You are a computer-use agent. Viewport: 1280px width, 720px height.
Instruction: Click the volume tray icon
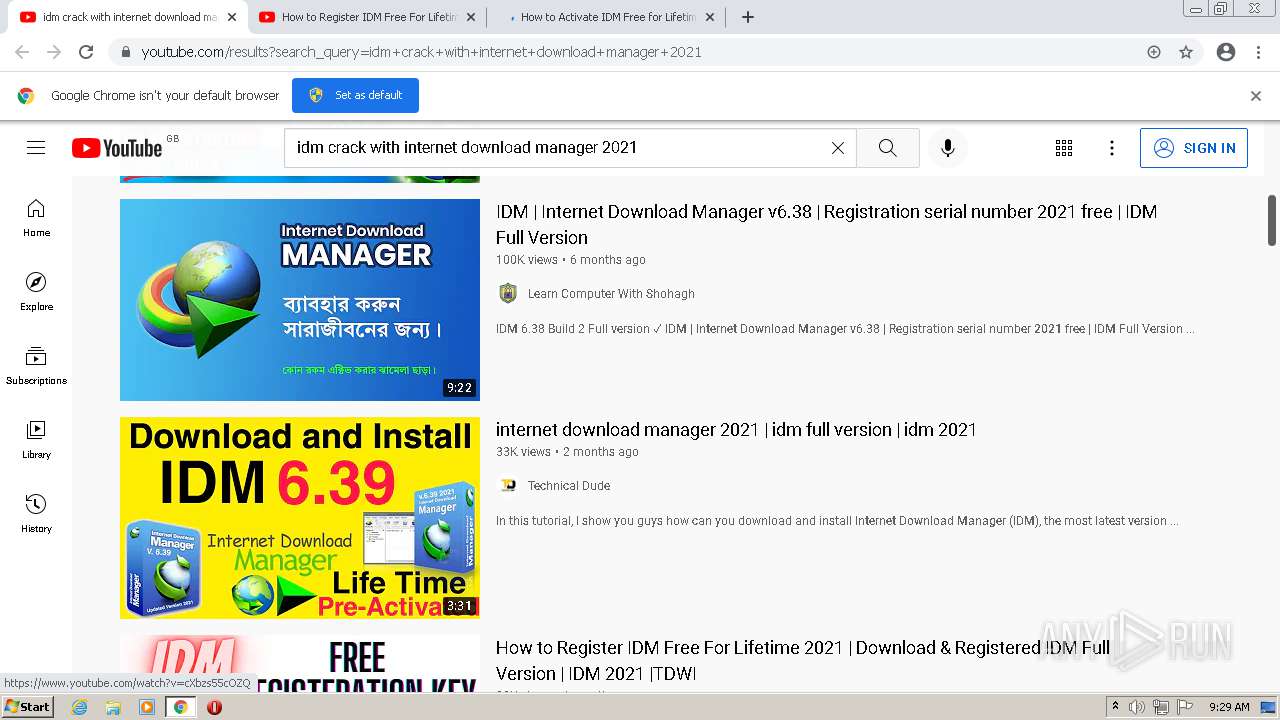pos(1137,707)
